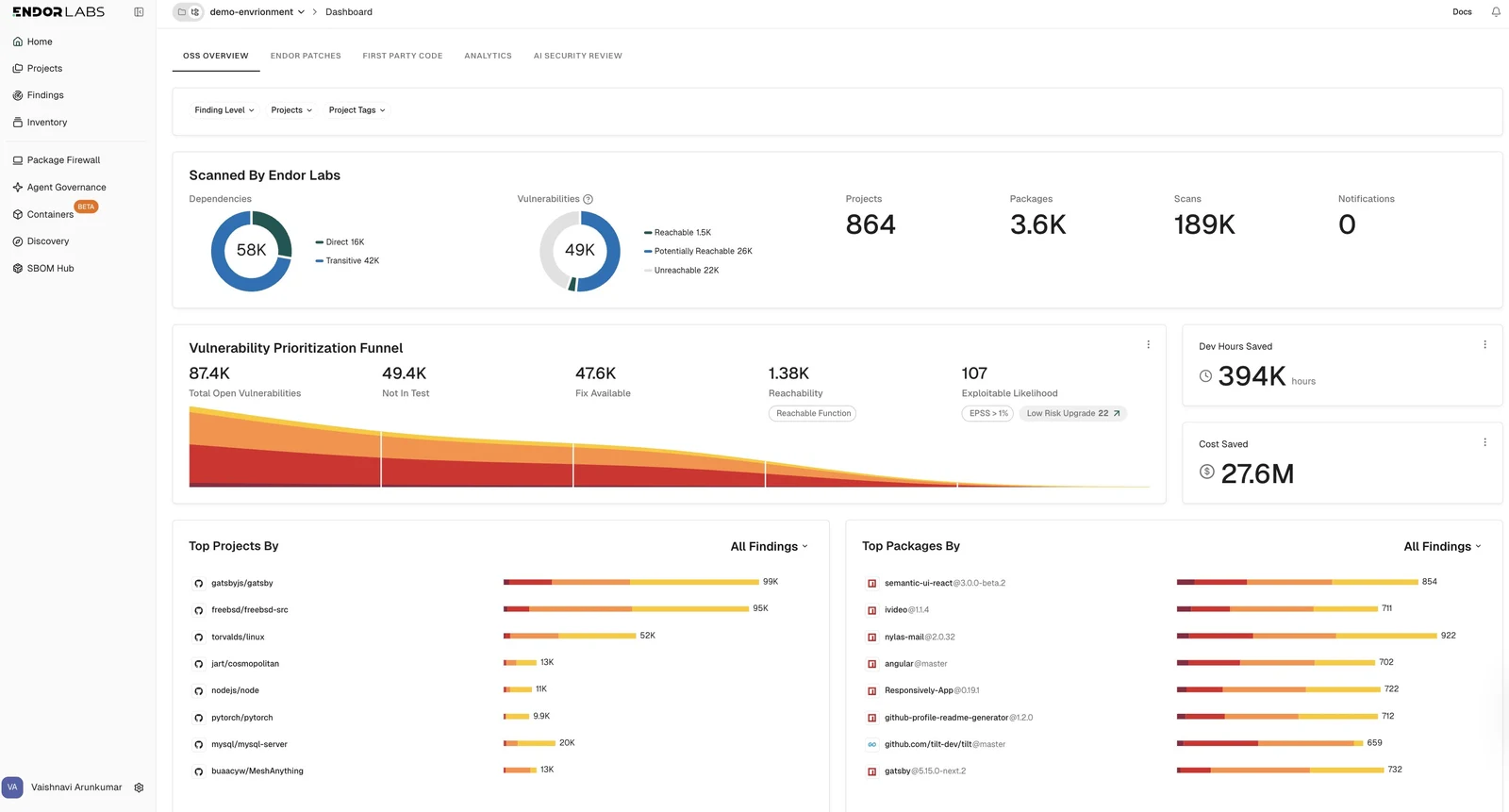Open the Projects sidebar icon

18,68
